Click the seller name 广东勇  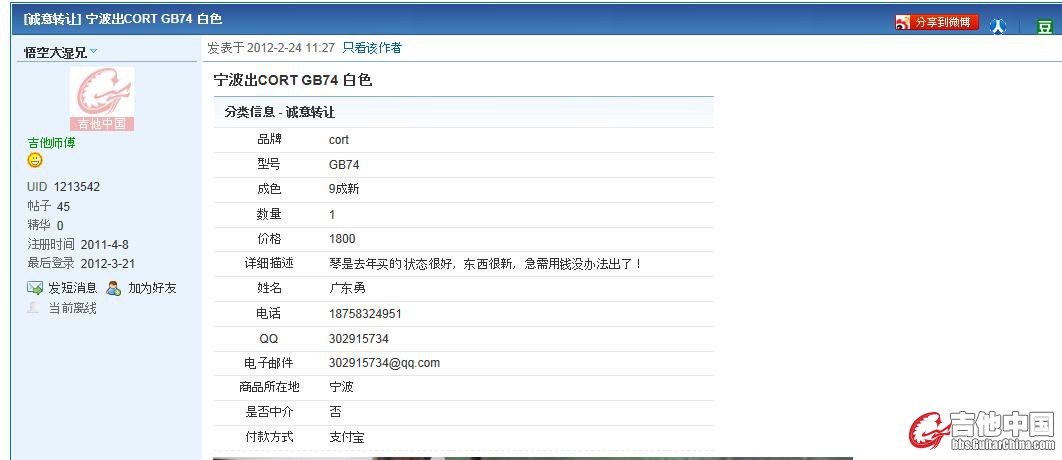click(347, 289)
